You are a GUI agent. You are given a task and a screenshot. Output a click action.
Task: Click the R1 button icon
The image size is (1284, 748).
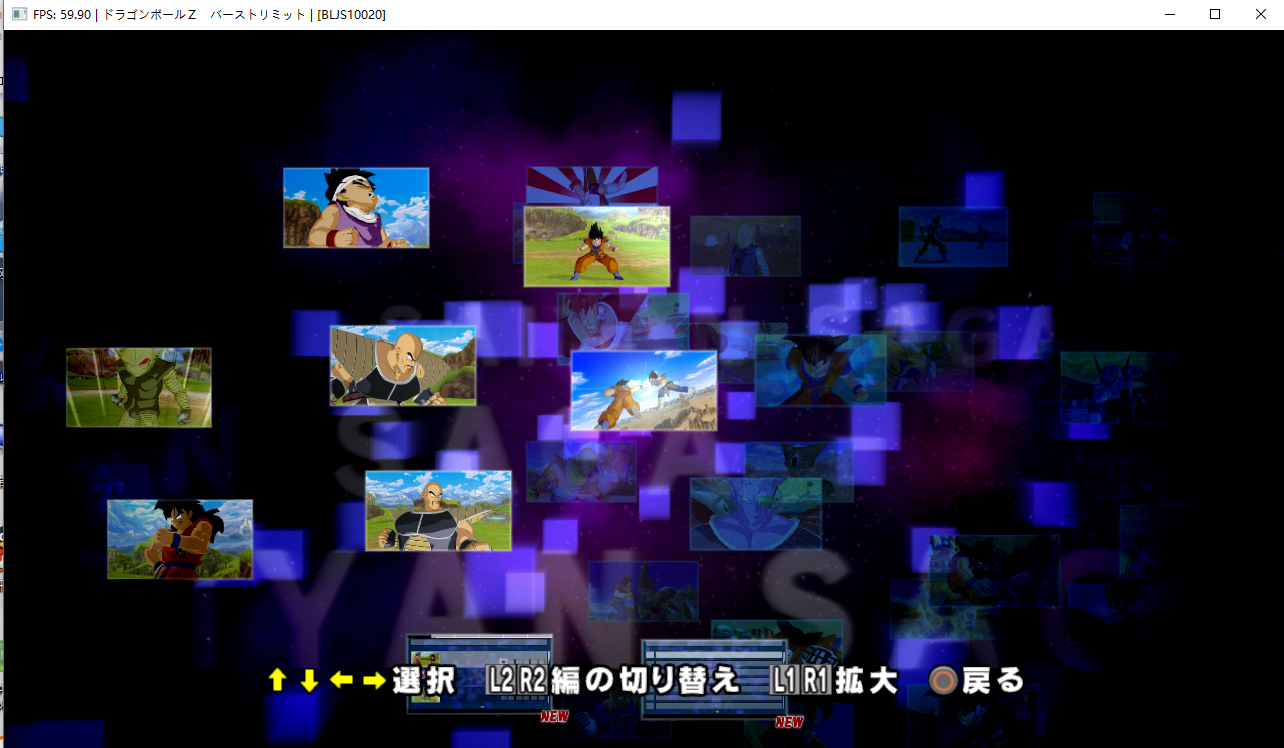816,681
